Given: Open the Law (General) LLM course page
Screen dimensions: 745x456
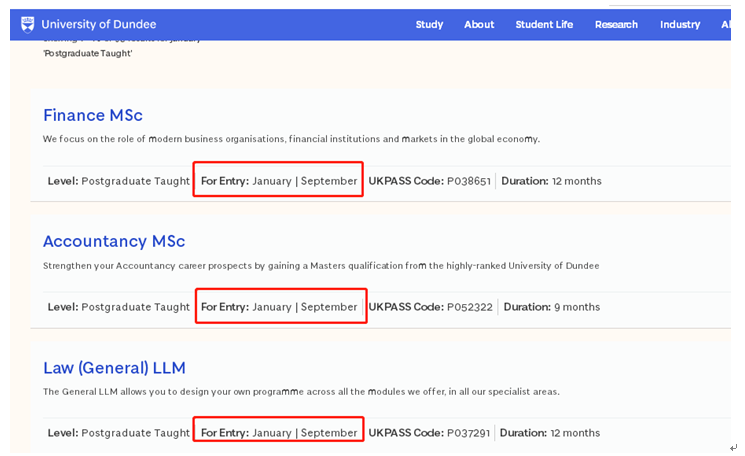Looking at the screenshot, I should click(114, 368).
